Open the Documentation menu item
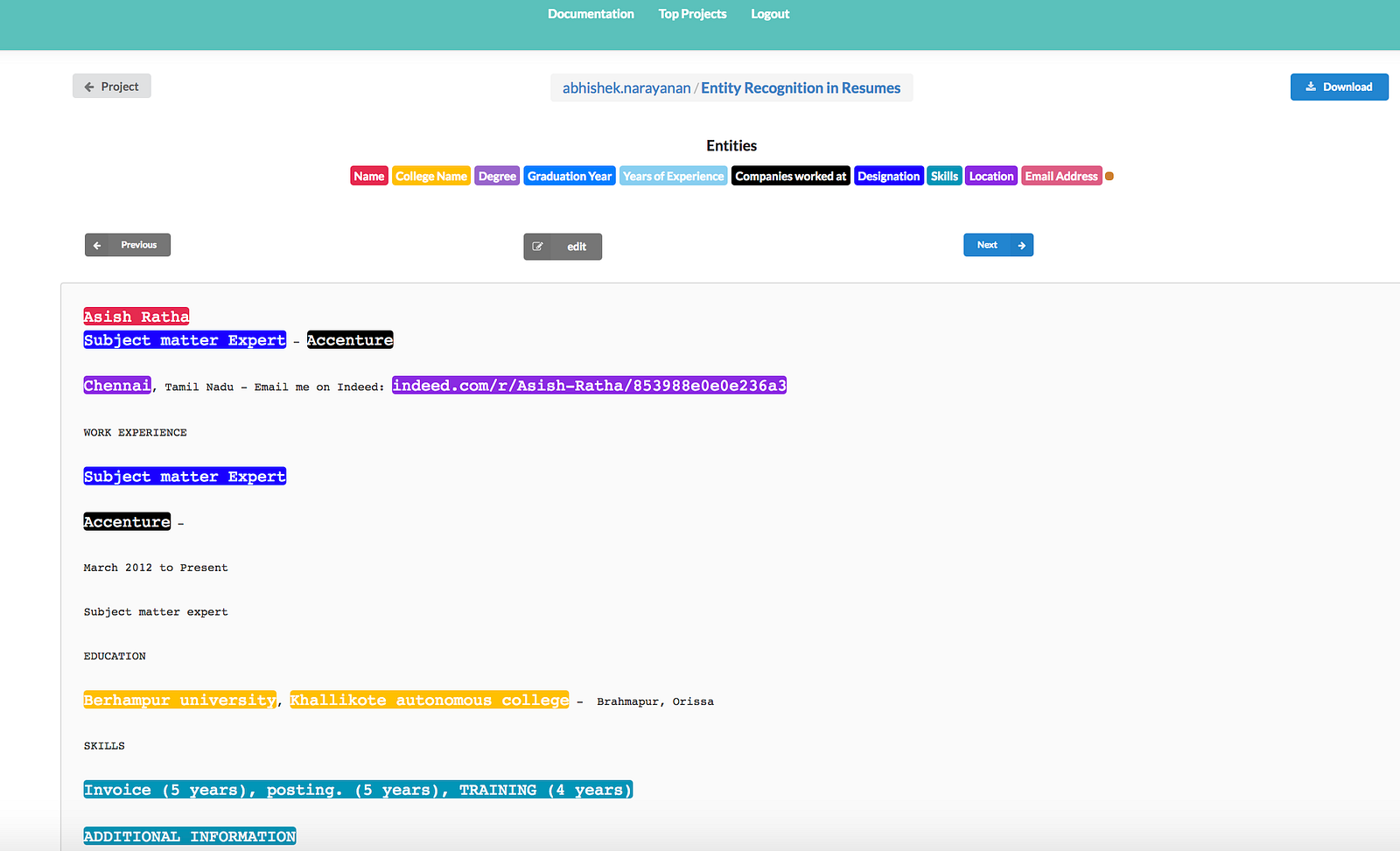Viewport: 1400px width, 851px height. (x=591, y=14)
